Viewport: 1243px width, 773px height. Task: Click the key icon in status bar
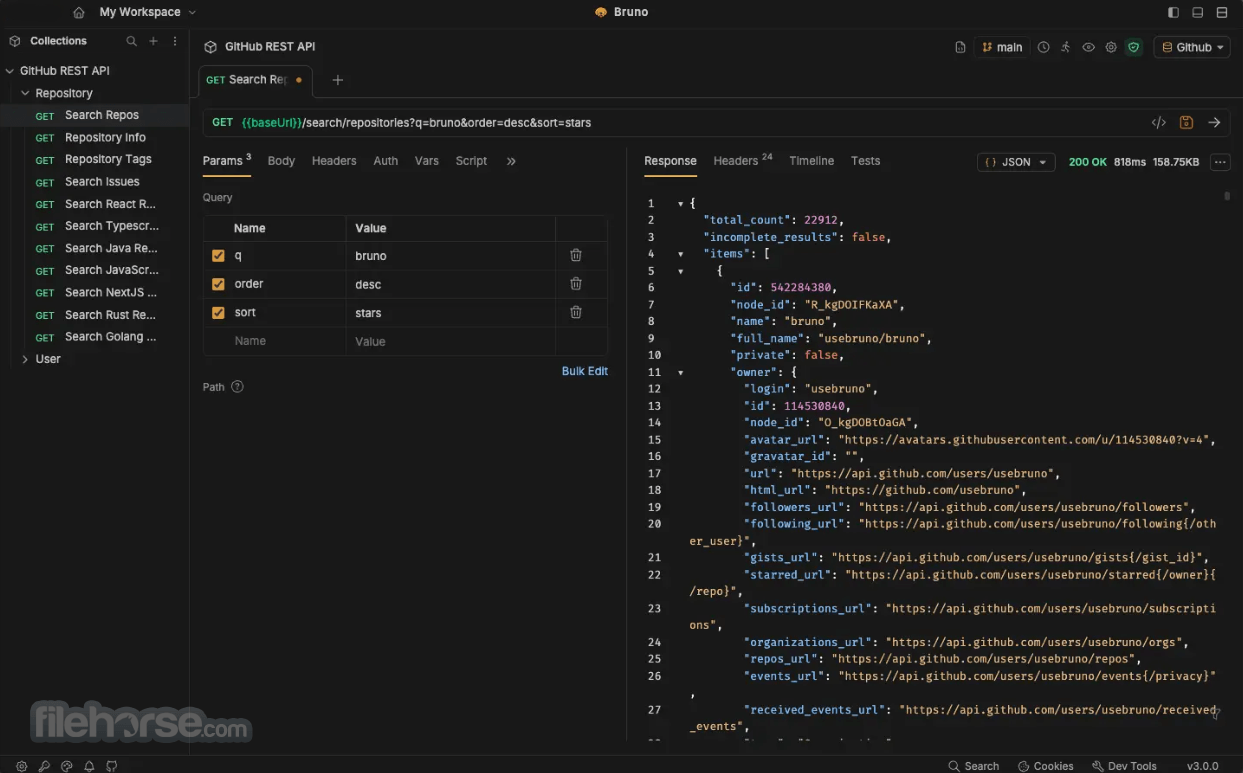pos(44,766)
